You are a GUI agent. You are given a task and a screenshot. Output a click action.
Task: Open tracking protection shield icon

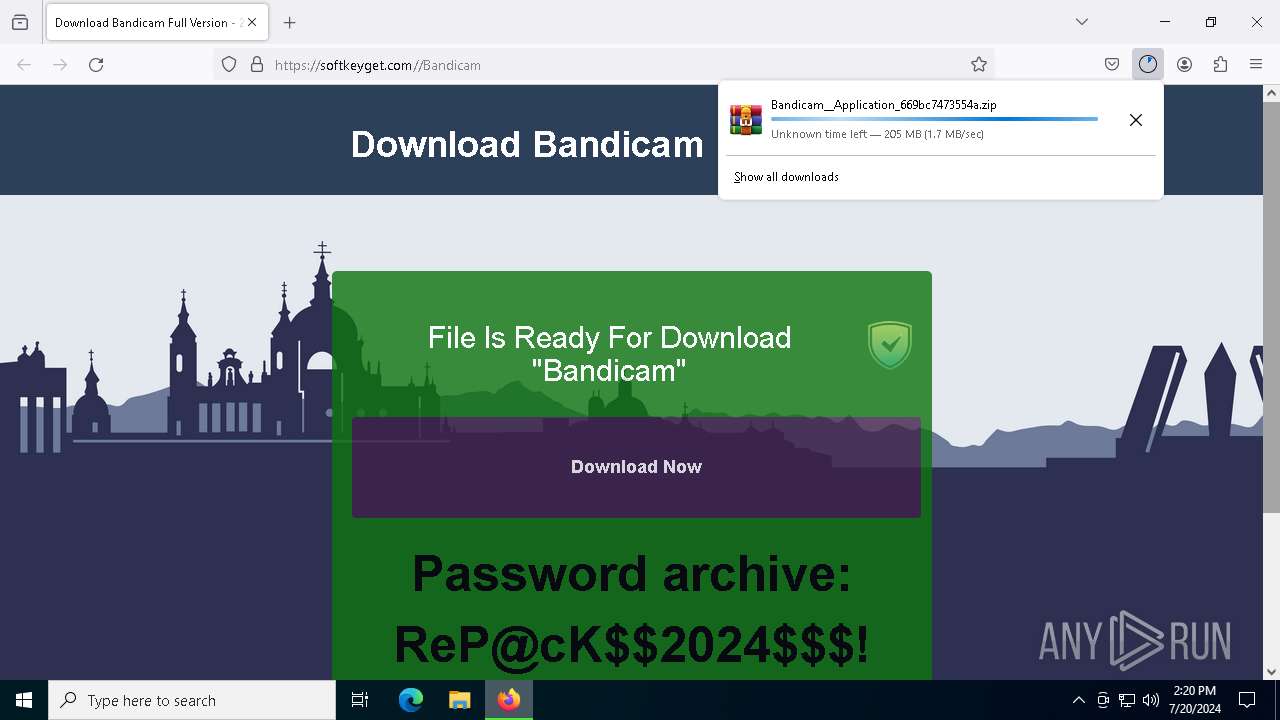[229, 64]
